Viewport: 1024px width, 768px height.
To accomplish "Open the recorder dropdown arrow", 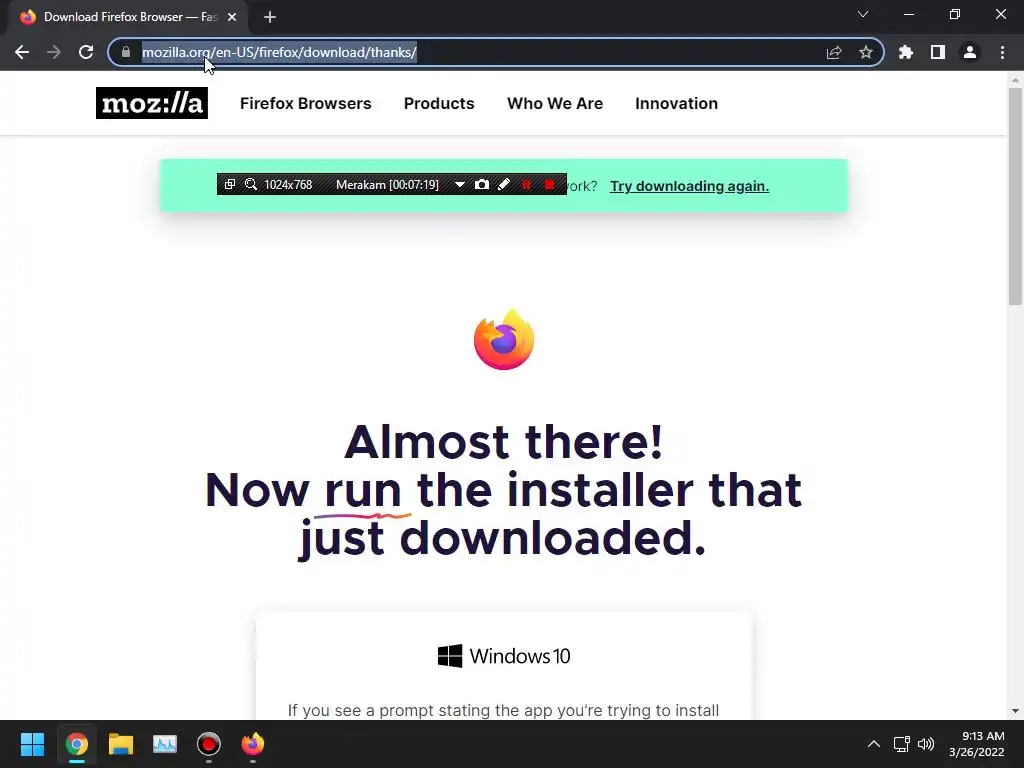I will click(460, 185).
